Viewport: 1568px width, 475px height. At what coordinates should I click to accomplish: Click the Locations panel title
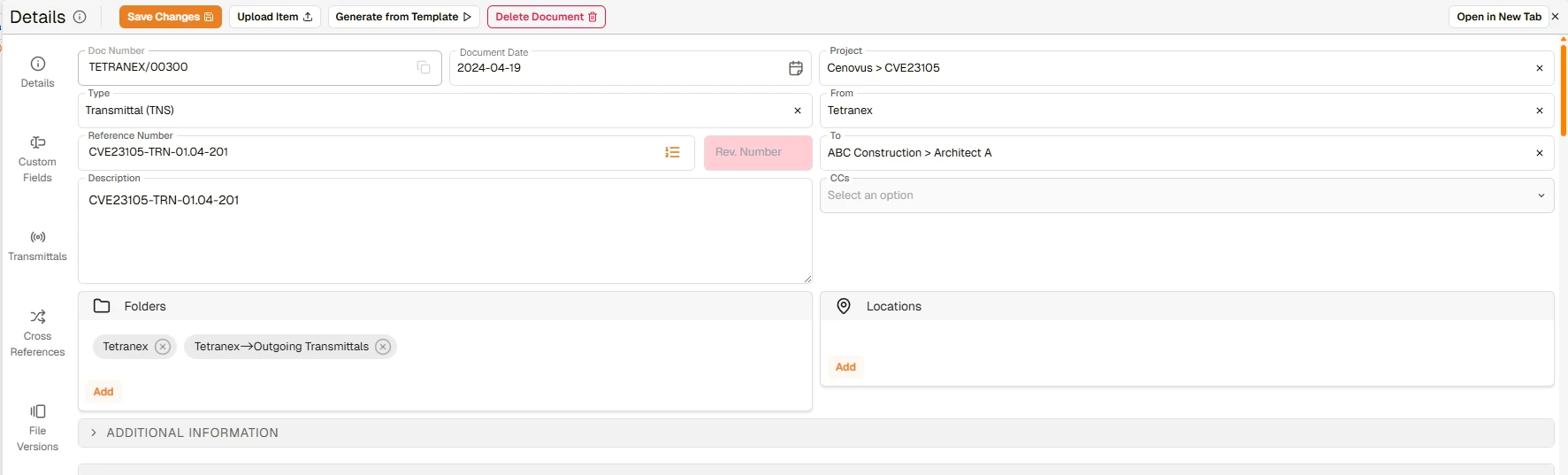[x=894, y=306]
